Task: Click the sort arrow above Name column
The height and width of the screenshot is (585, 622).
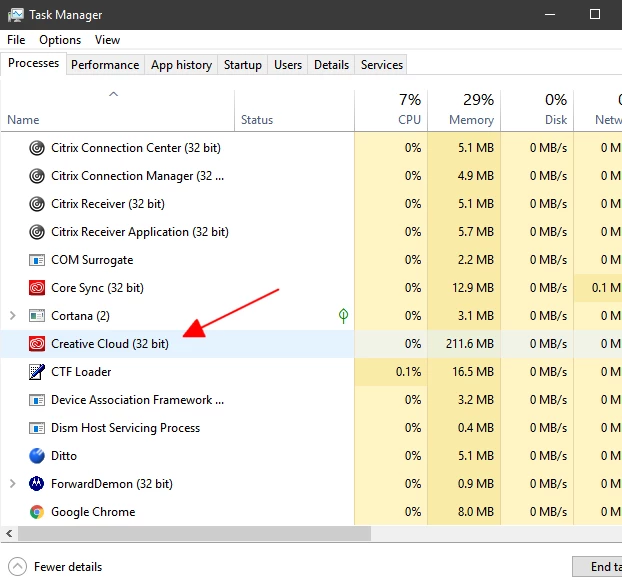Action: click(x=113, y=94)
